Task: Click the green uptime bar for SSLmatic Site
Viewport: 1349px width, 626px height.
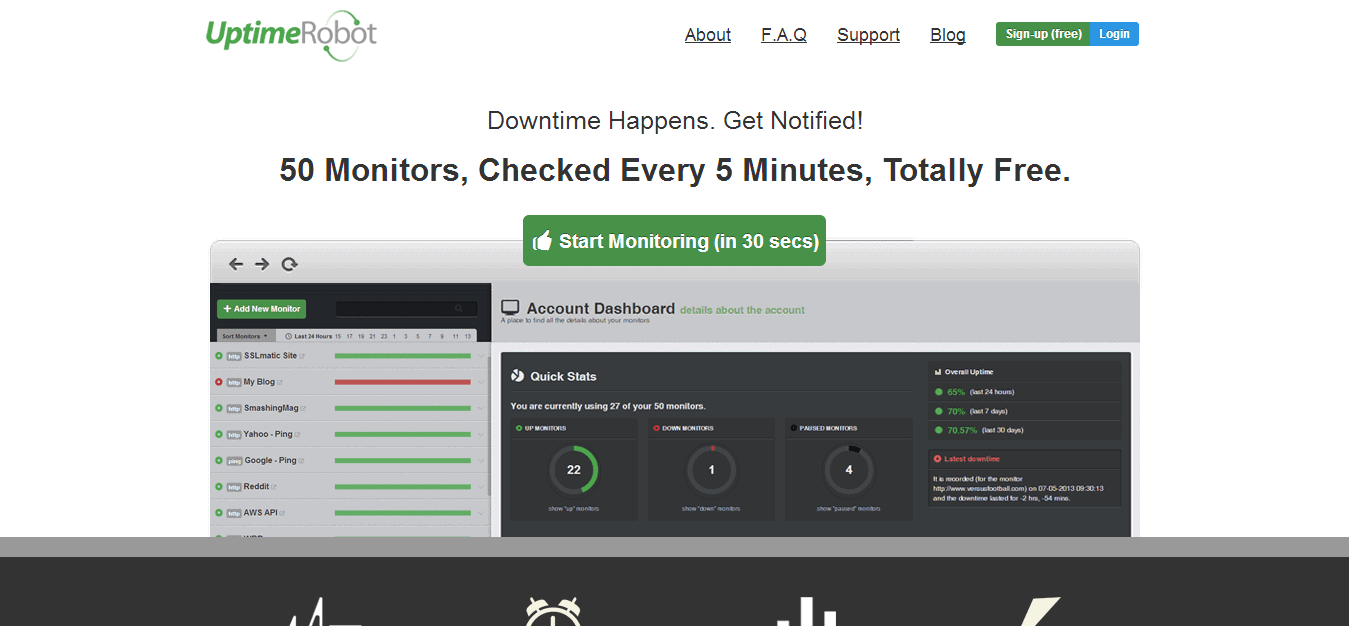Action: [402, 356]
